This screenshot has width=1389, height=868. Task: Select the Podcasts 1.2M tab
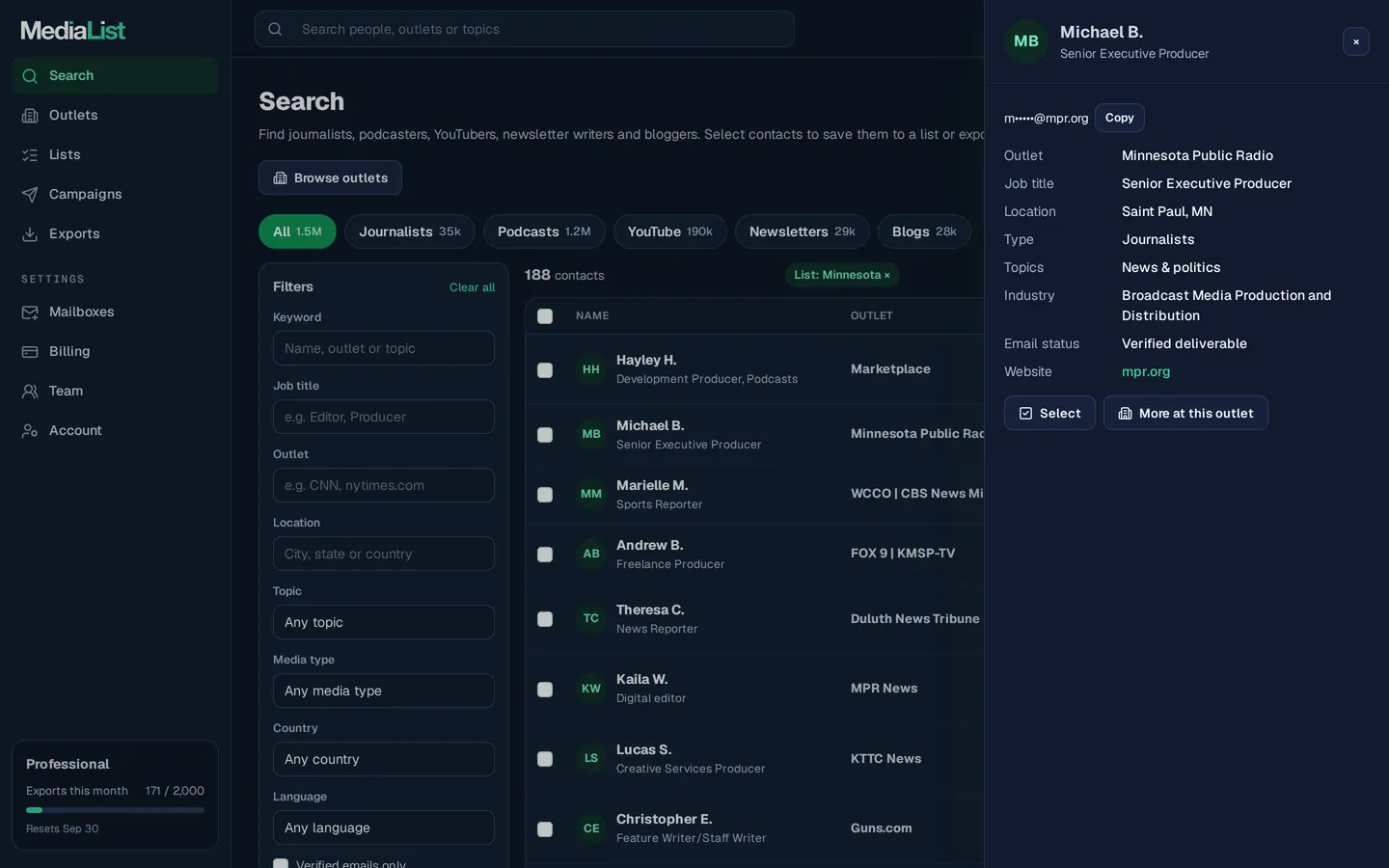click(x=544, y=231)
